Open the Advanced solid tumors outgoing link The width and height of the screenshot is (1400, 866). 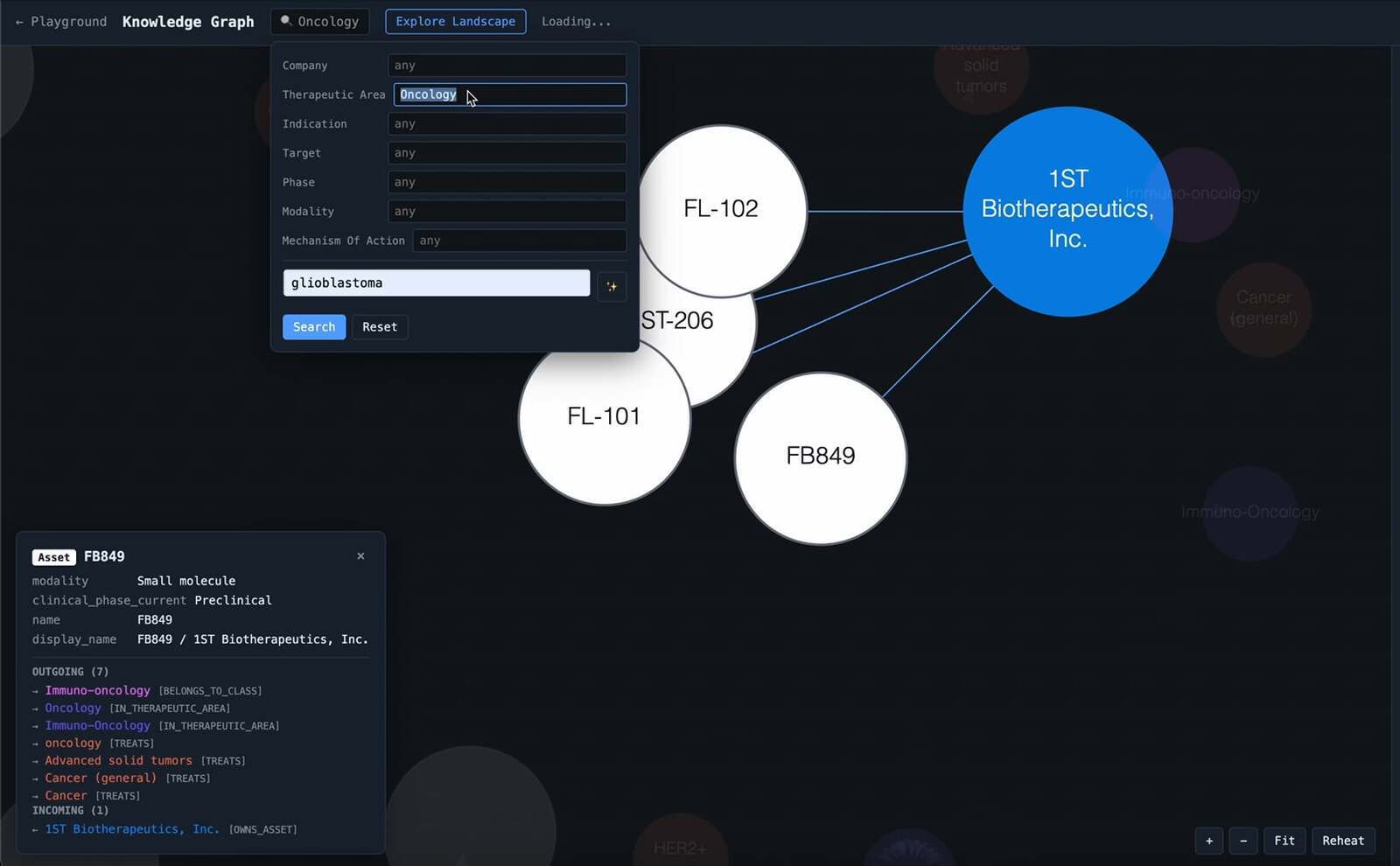coord(118,761)
